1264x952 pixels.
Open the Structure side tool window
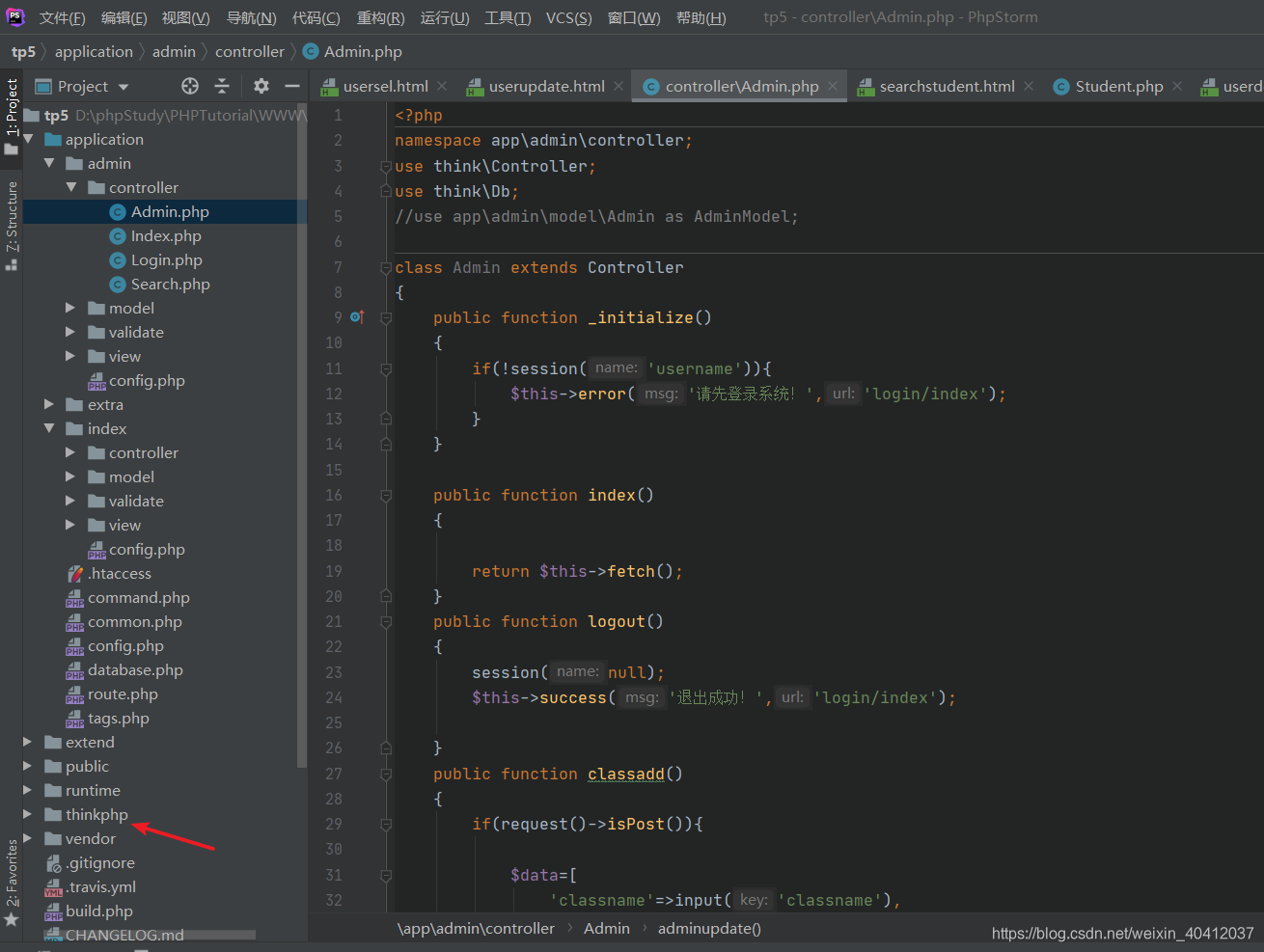coord(12,225)
